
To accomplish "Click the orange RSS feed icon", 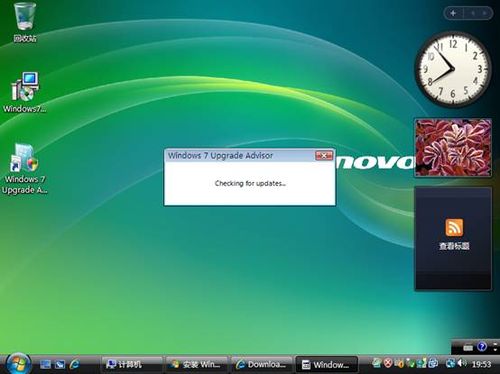I will point(454,227).
